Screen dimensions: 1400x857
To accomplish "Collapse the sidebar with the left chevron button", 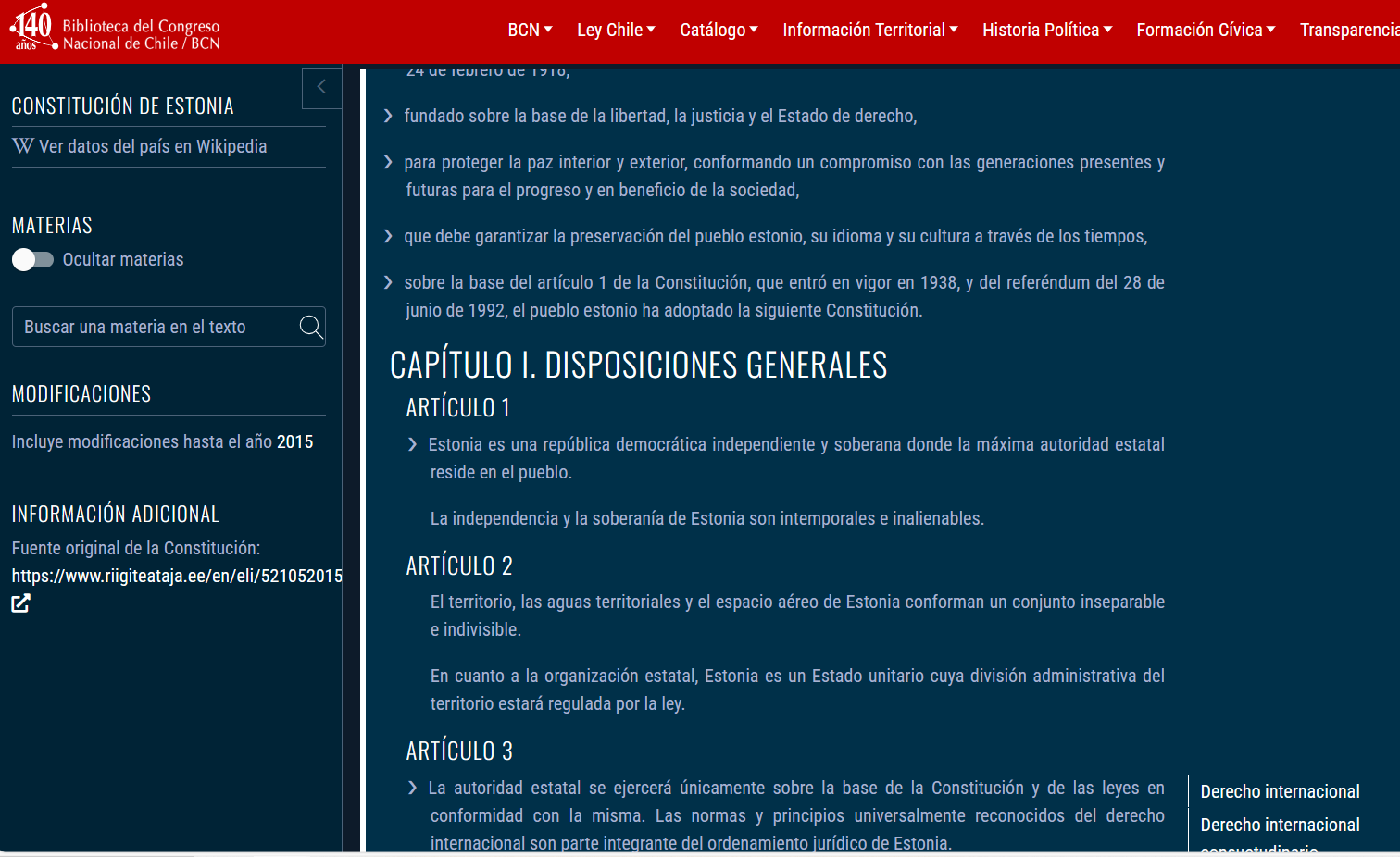I will (321, 88).
